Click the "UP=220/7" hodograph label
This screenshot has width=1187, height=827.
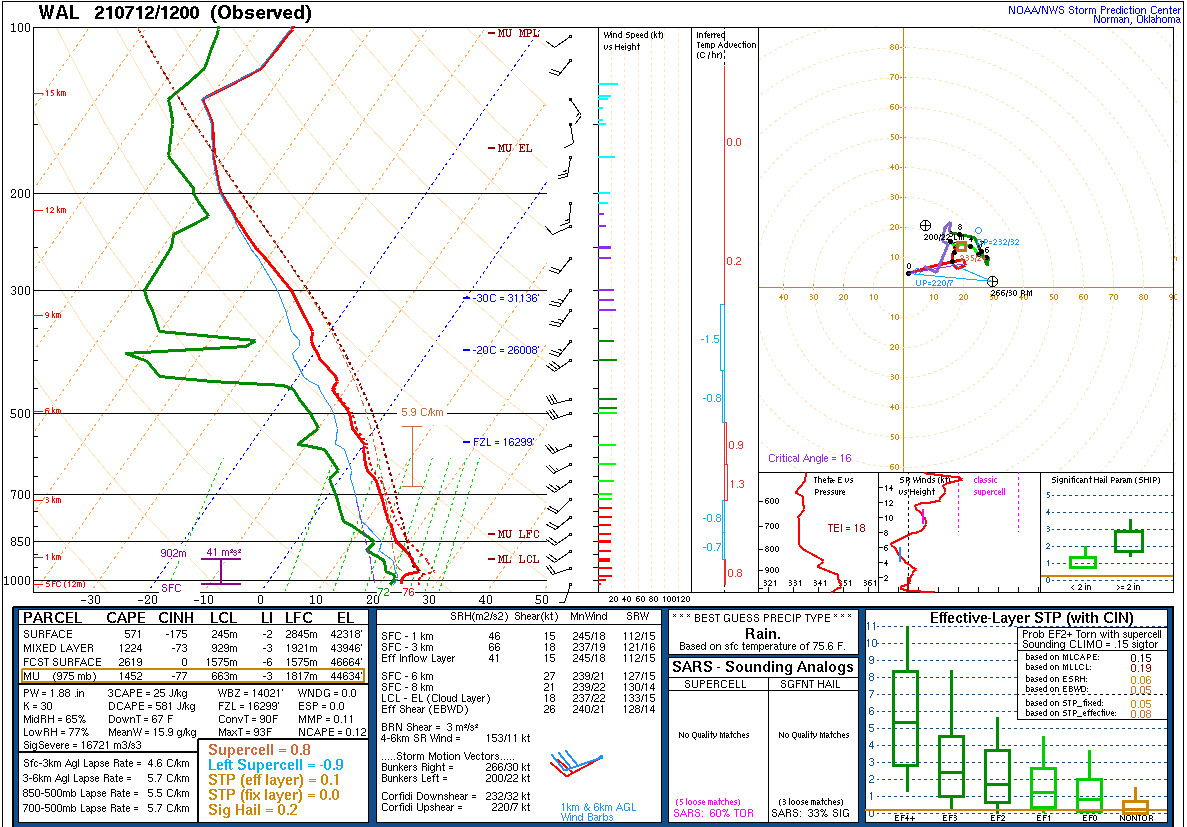[933, 282]
